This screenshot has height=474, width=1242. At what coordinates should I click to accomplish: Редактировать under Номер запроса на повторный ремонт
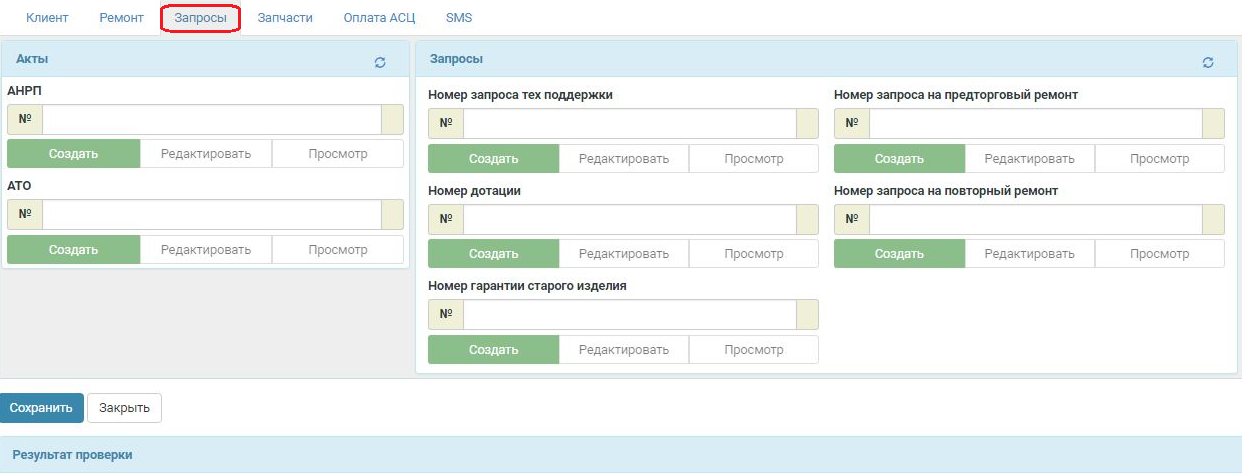point(1030,254)
